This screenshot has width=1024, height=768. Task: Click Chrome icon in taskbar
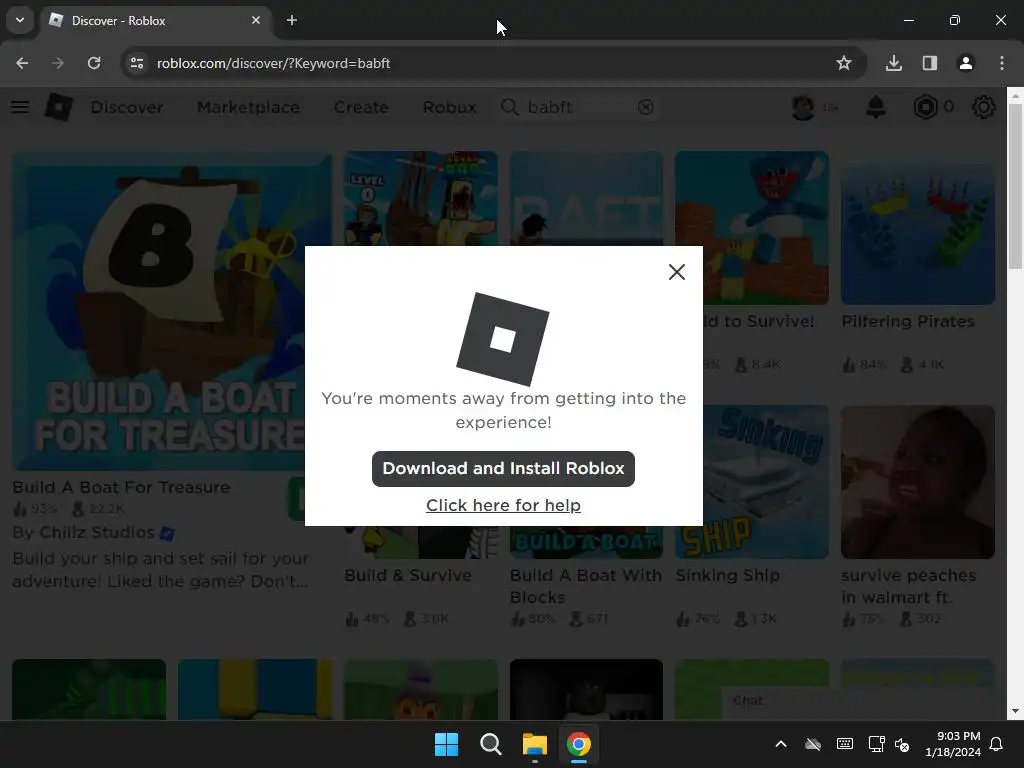pyautogui.click(x=579, y=744)
